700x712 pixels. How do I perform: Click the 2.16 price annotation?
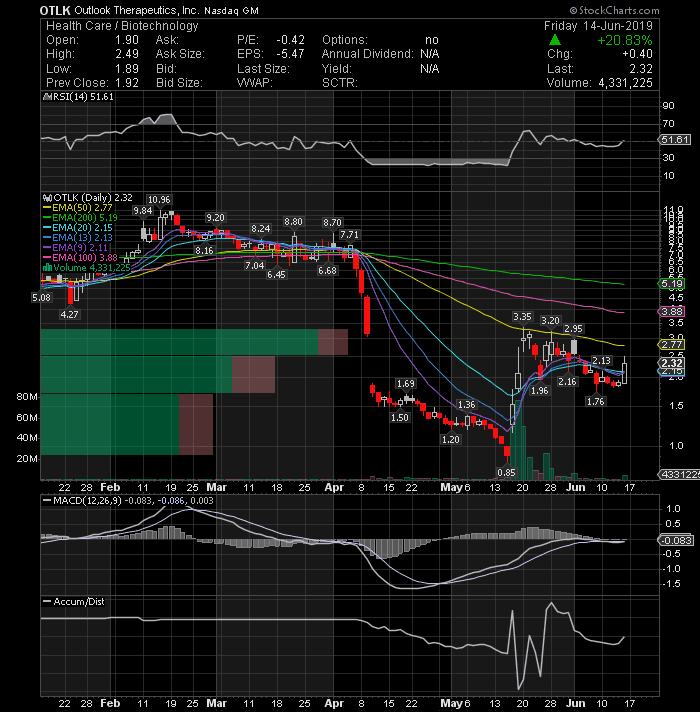tap(567, 382)
